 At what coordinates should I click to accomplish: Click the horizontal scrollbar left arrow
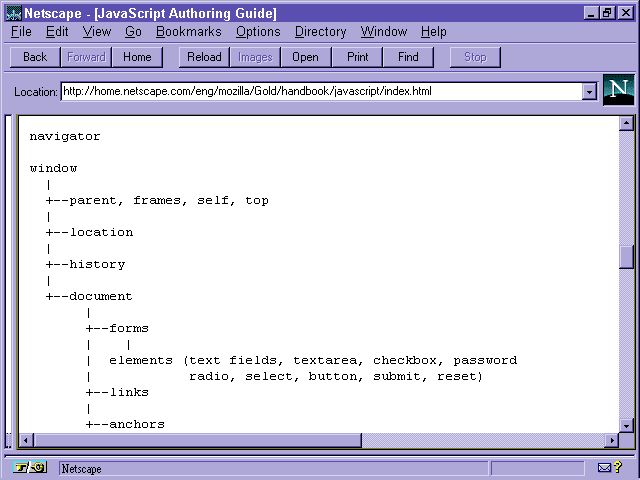point(26,440)
